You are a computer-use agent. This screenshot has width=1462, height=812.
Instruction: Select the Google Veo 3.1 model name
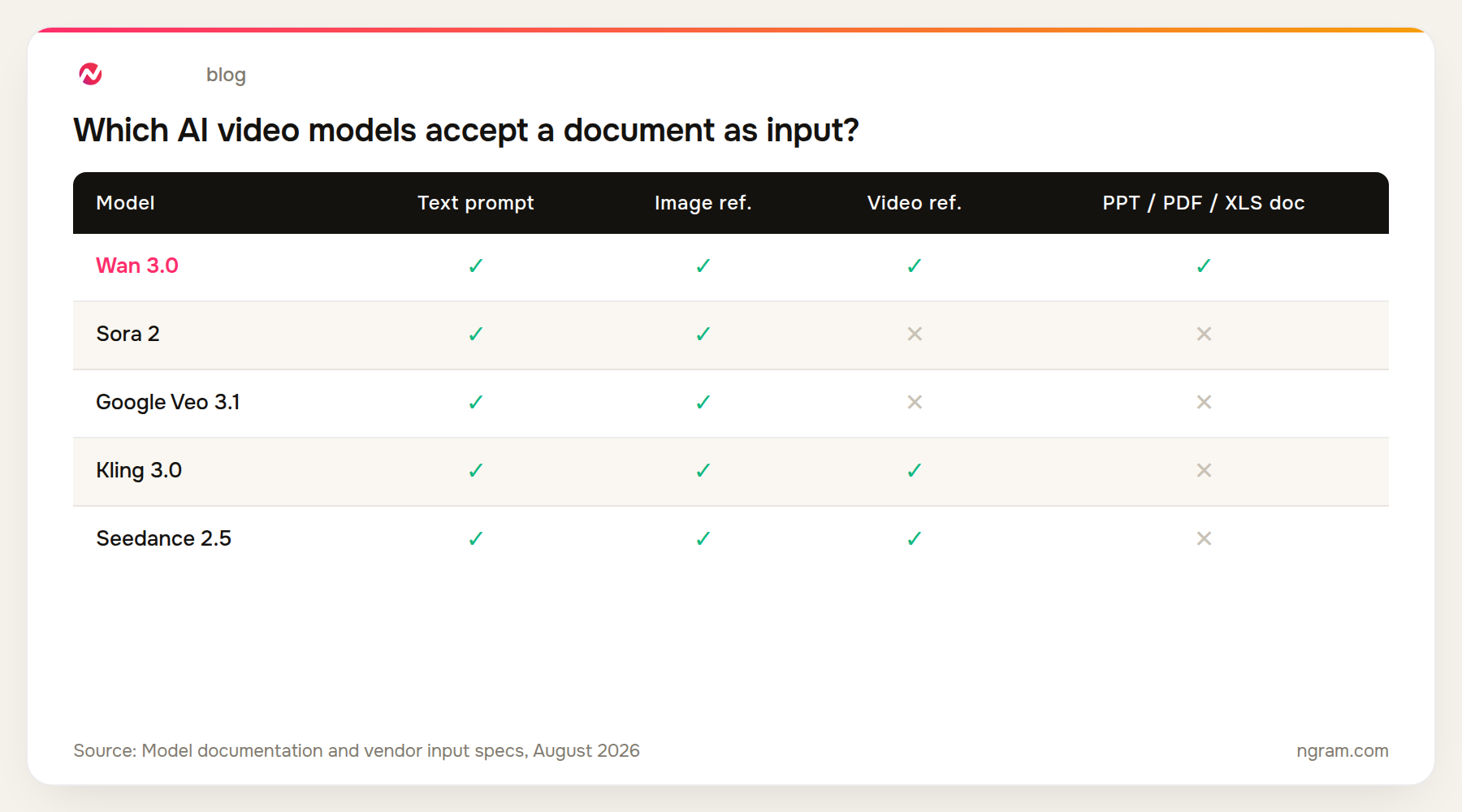point(168,402)
